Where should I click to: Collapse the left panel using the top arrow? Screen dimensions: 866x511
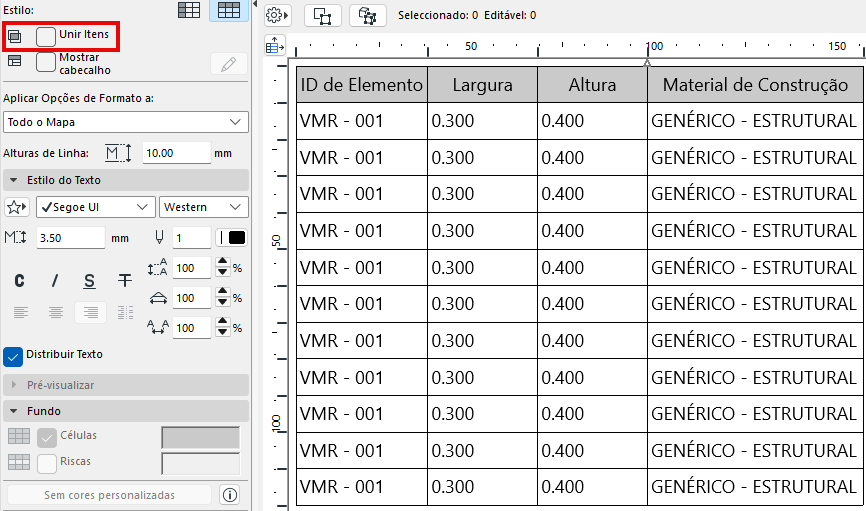255,4
